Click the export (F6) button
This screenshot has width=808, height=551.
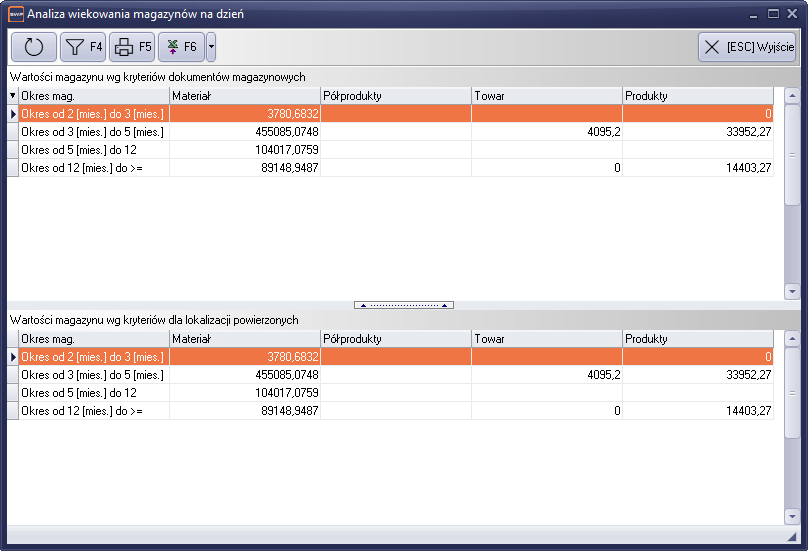tap(181, 47)
